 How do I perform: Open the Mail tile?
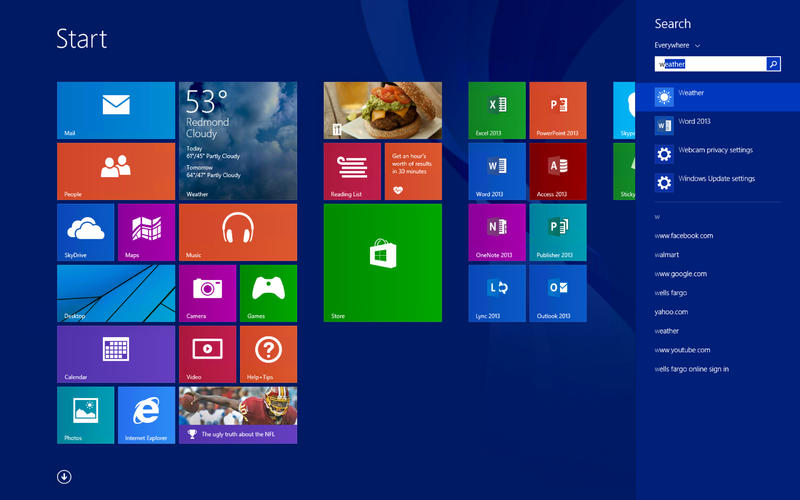tap(115, 110)
